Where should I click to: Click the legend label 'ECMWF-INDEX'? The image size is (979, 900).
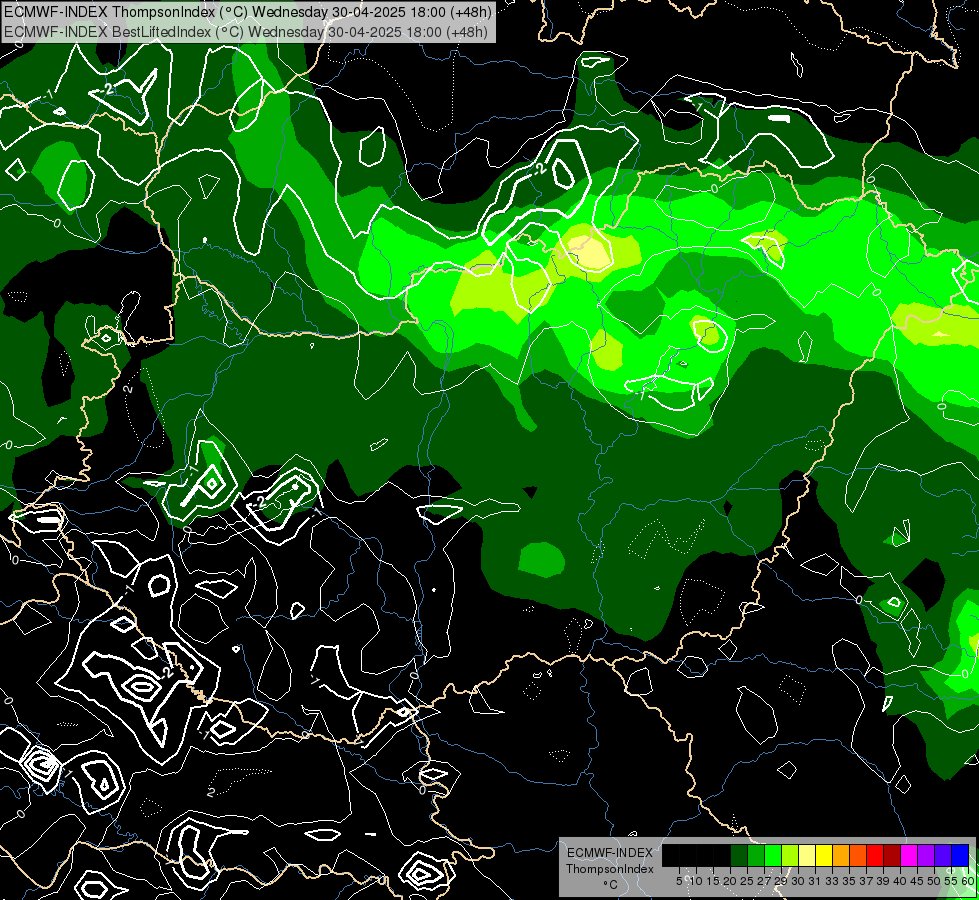click(610, 853)
